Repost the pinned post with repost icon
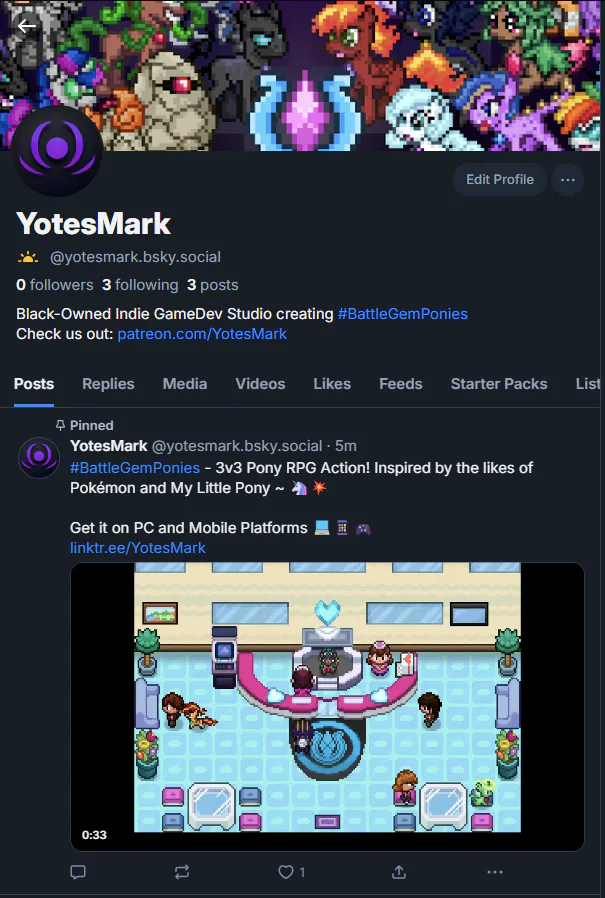The width and height of the screenshot is (605, 898). pyautogui.click(x=182, y=872)
